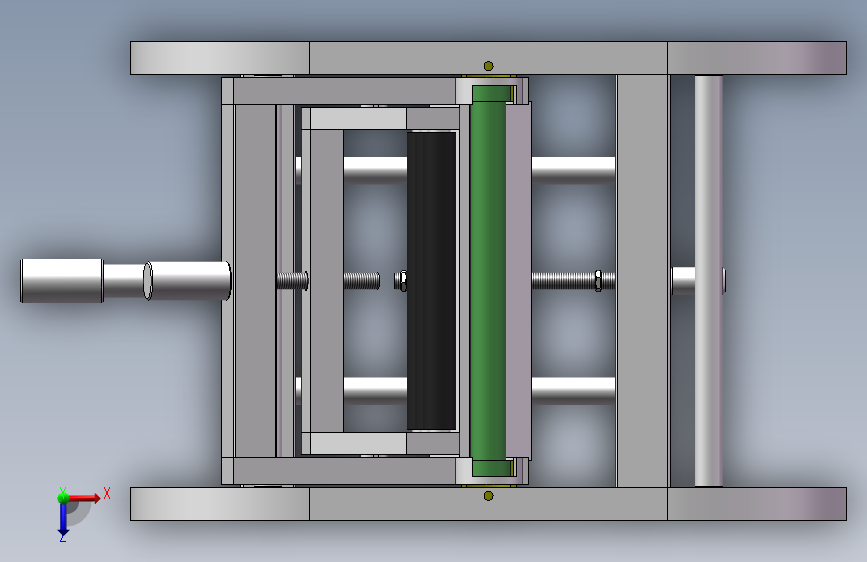This screenshot has height=562, width=867.
Task: Select the upper right smooth guide rod
Action: click(x=573, y=169)
